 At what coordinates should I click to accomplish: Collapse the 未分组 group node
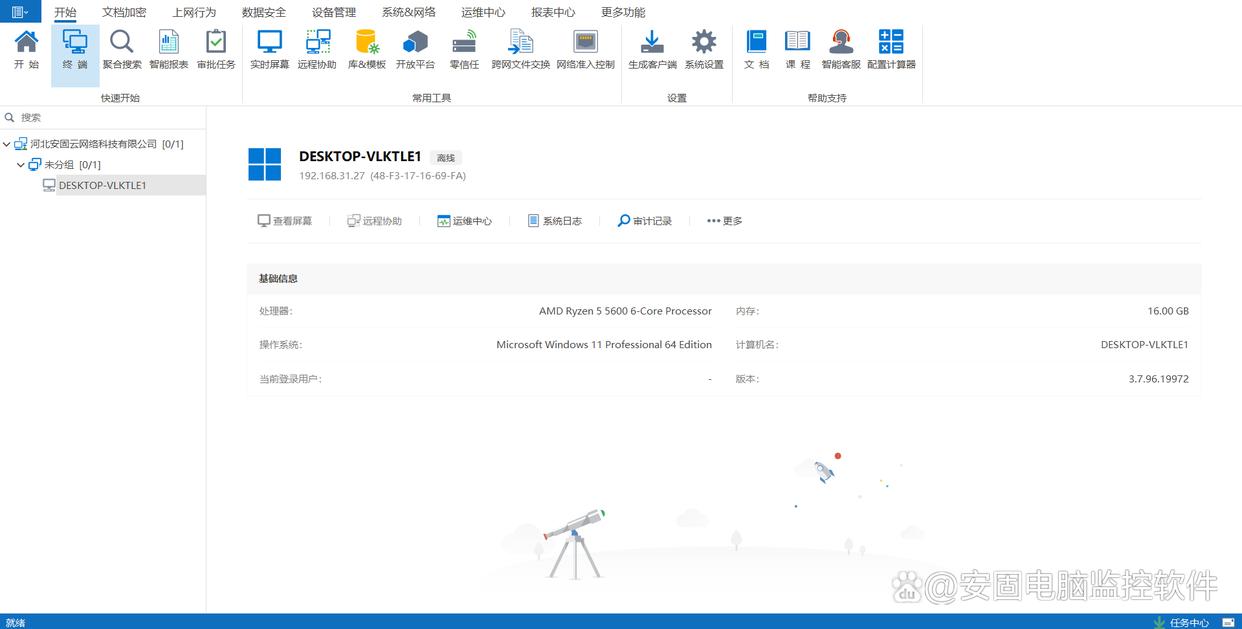pyautogui.click(x=21, y=164)
